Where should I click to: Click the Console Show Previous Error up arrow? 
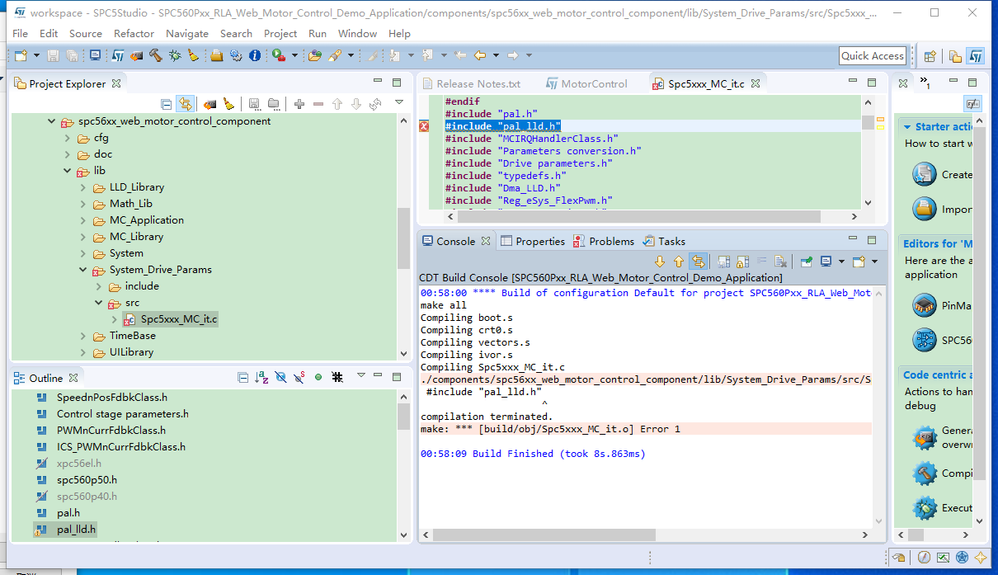tap(678, 262)
